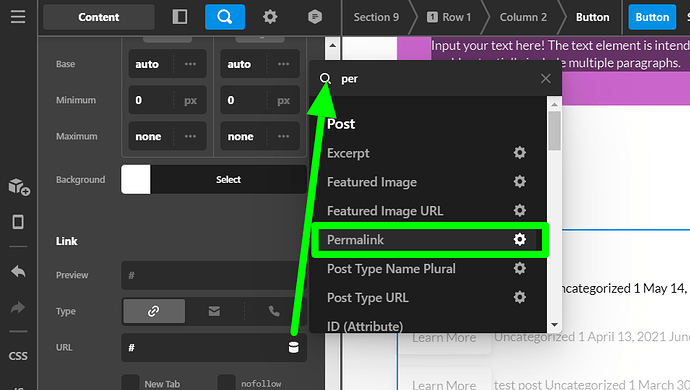
Task: Click the search magnifier in the popup
Action: (325, 79)
